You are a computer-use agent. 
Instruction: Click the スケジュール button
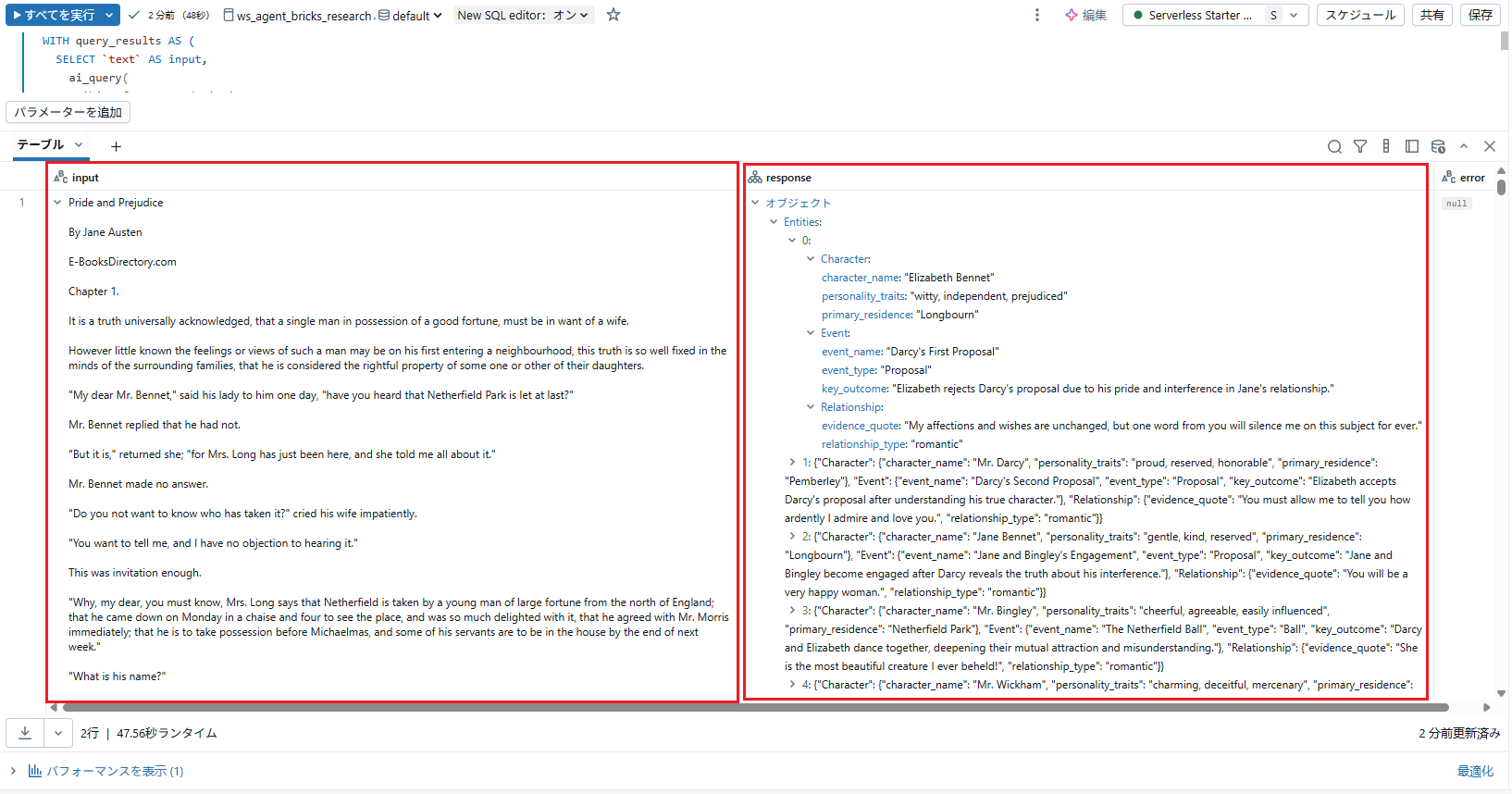1360,15
